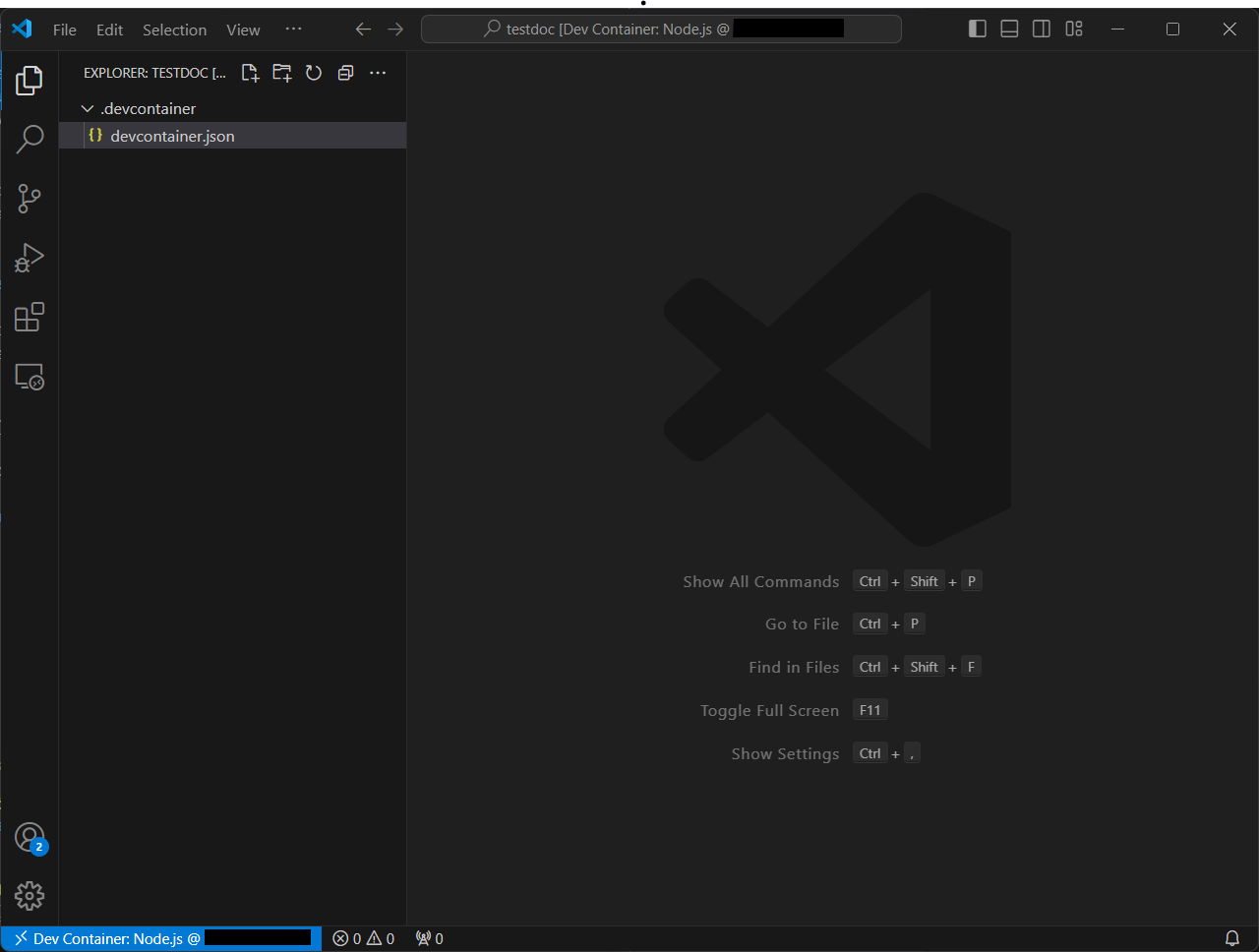The image size is (1259, 952).
Task: Minimize the VS Code window
Action: 1117,29
